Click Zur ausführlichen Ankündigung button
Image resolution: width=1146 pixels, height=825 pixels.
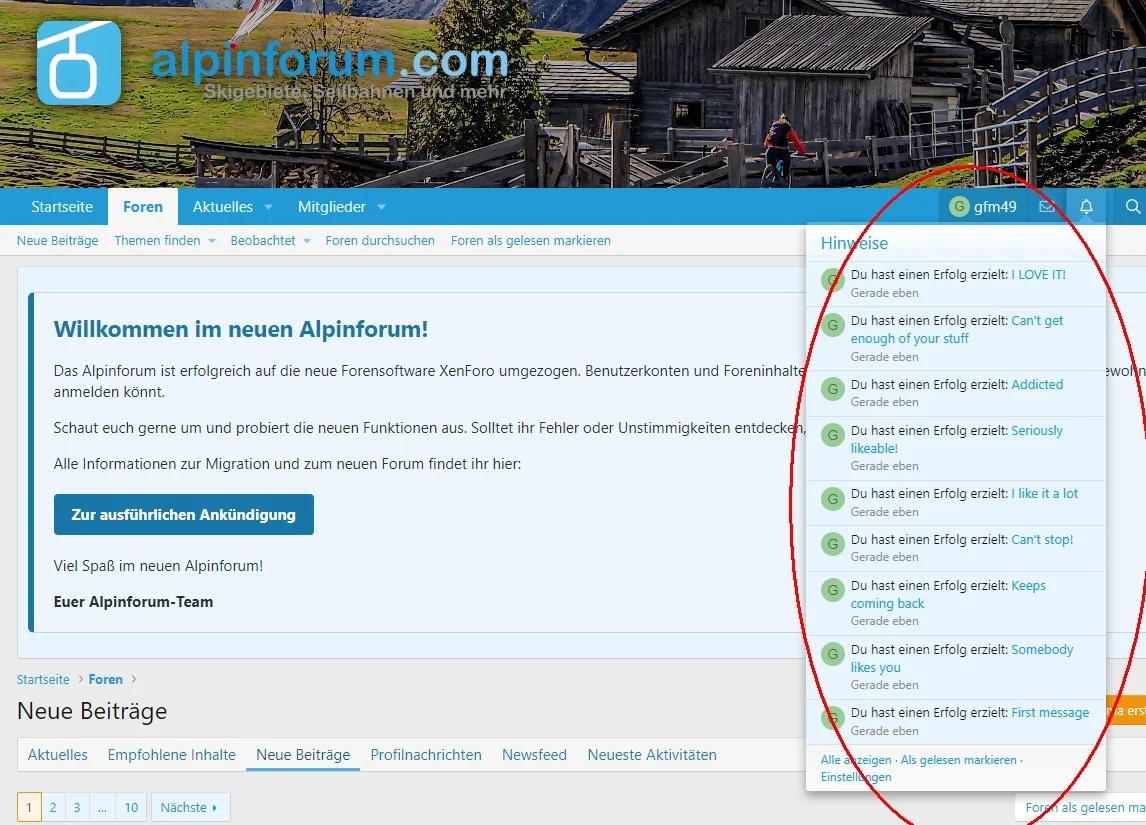click(x=183, y=514)
